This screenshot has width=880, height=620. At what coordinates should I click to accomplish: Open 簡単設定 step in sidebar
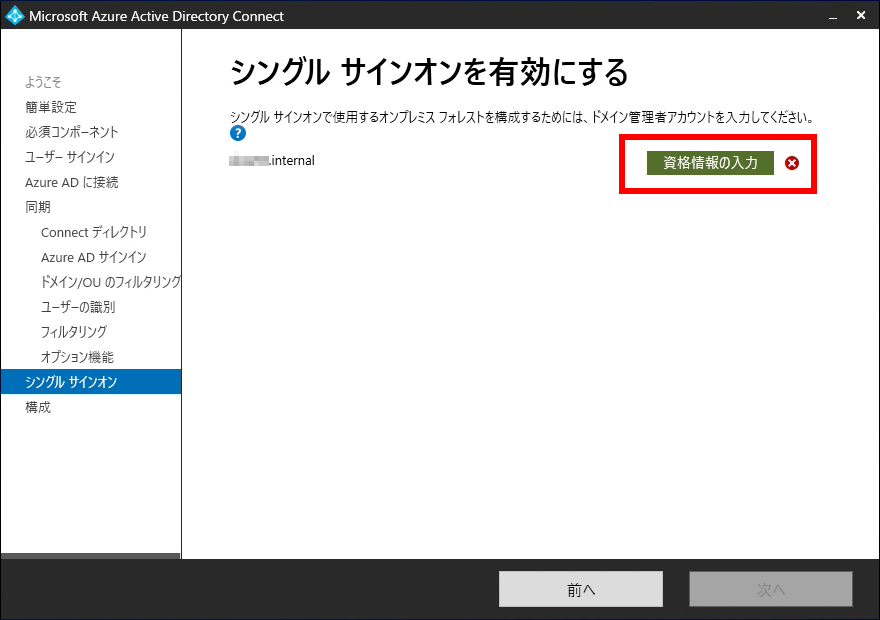[51, 107]
